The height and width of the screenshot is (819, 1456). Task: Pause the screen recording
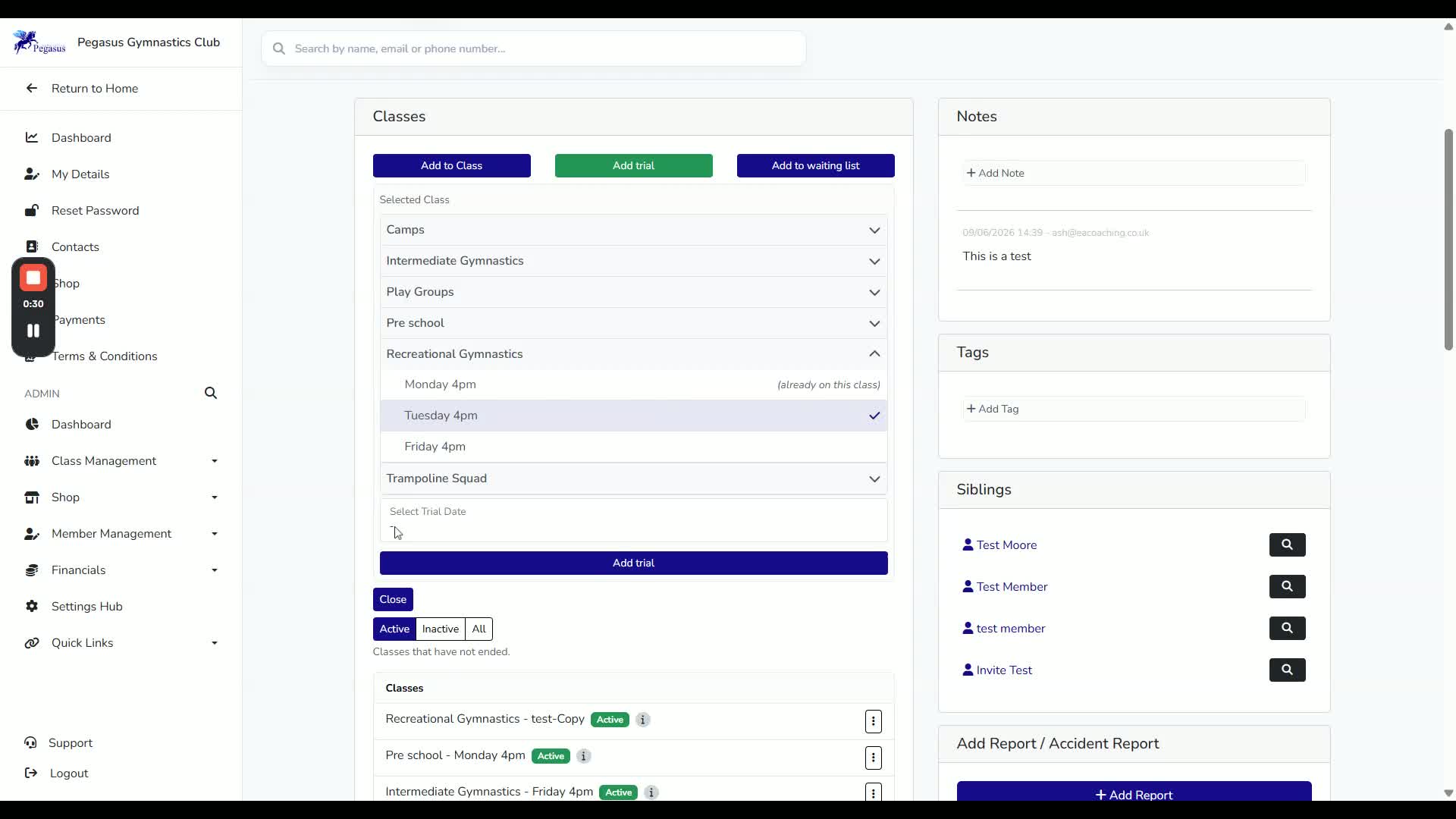click(x=33, y=331)
